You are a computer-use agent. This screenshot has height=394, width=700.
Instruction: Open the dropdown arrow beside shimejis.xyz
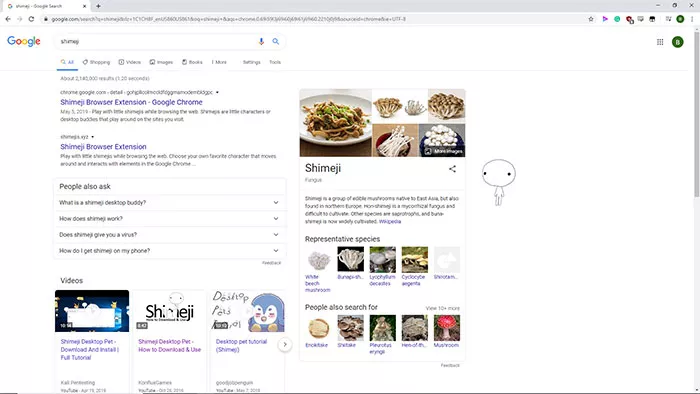click(x=92, y=137)
